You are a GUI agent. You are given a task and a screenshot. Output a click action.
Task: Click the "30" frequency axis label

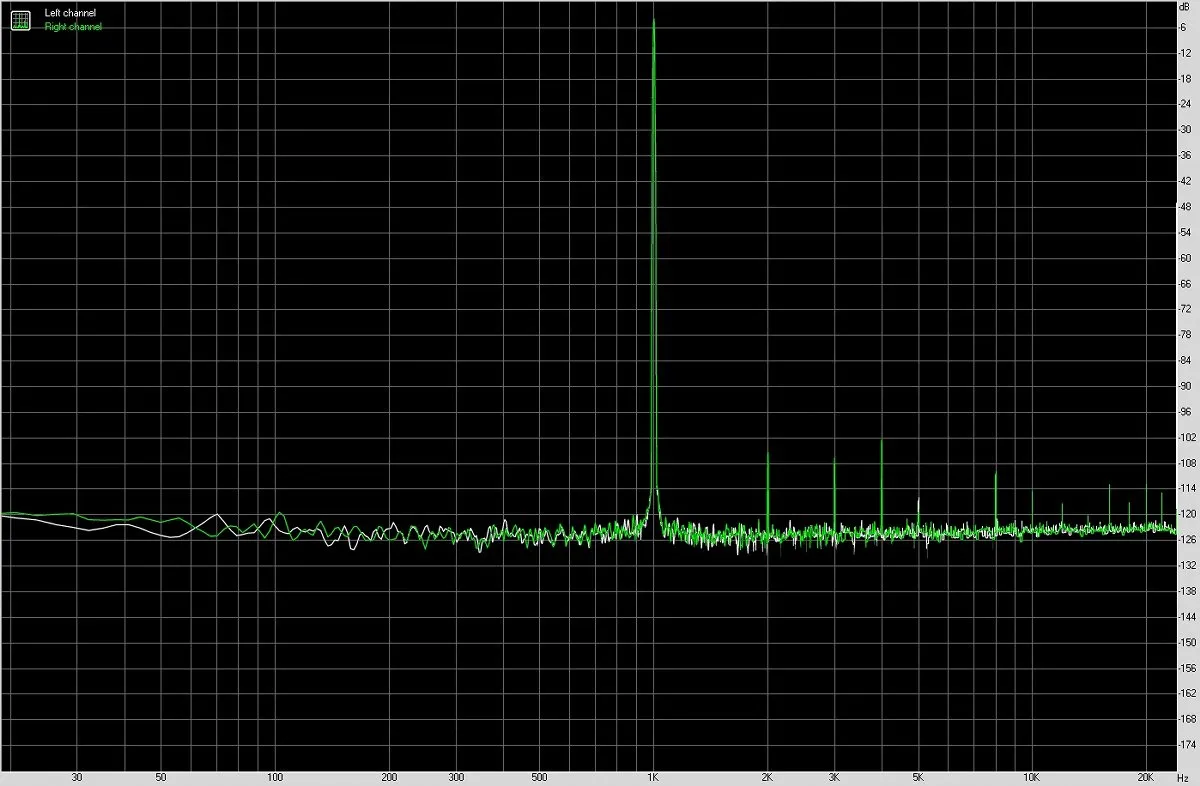click(x=77, y=776)
